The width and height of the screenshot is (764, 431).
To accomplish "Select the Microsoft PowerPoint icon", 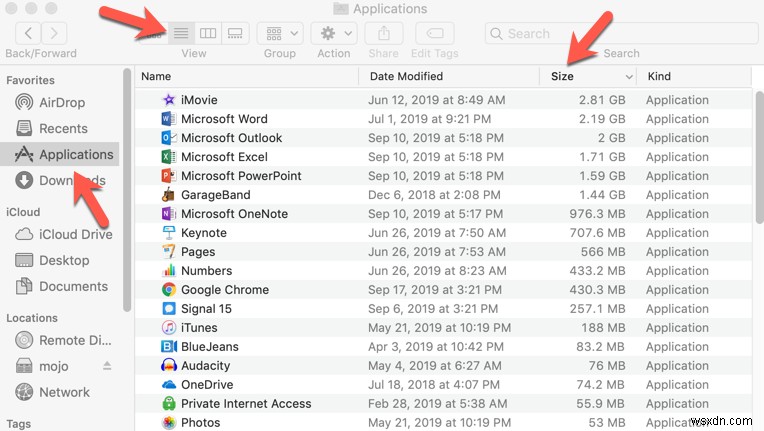I will tap(169, 176).
